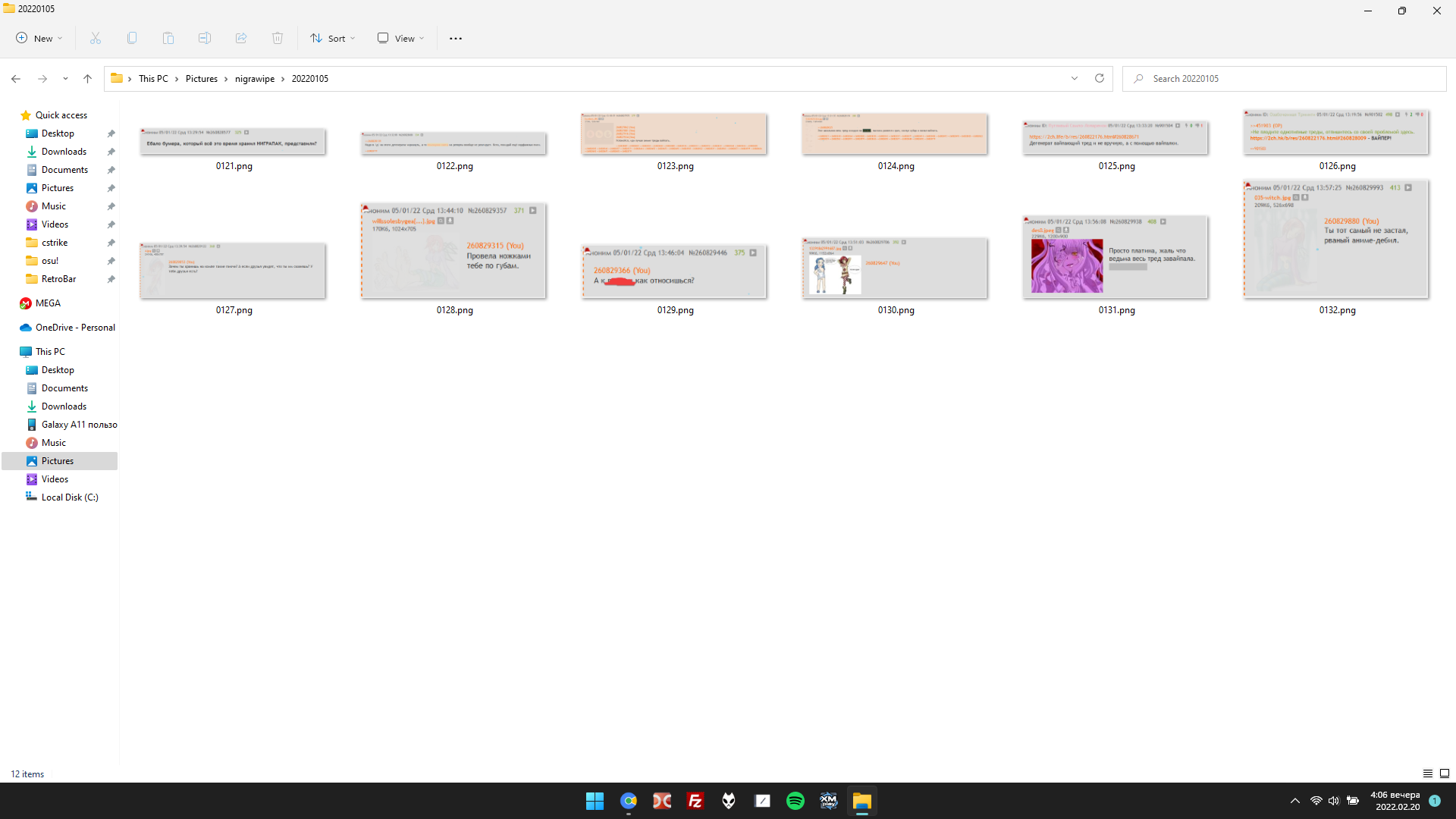Expand the address bar history dropdown
Image resolution: width=1456 pixels, height=819 pixels.
[1075, 78]
